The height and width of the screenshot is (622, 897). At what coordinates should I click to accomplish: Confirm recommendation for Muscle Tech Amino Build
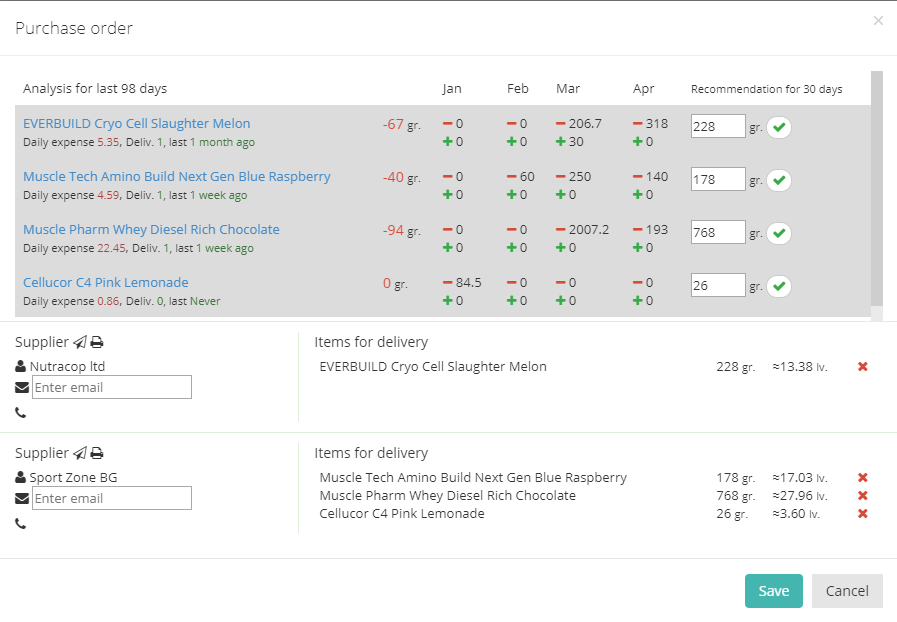tap(779, 180)
